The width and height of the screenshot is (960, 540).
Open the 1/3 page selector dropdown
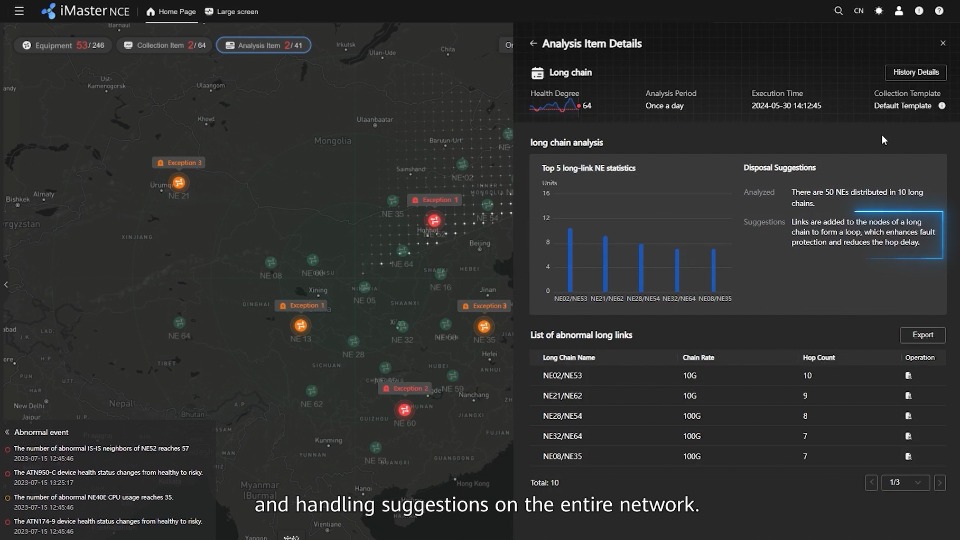tap(904, 482)
